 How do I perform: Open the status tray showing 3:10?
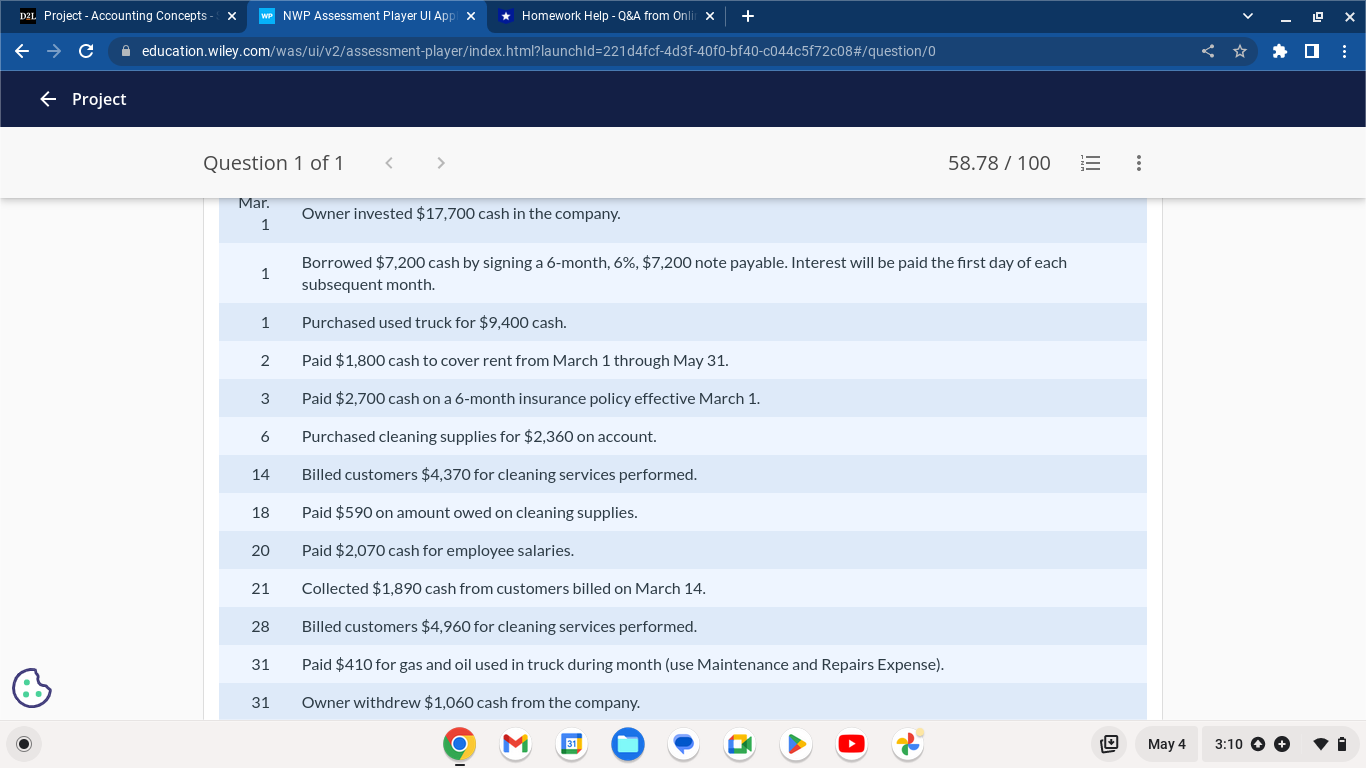1281,744
